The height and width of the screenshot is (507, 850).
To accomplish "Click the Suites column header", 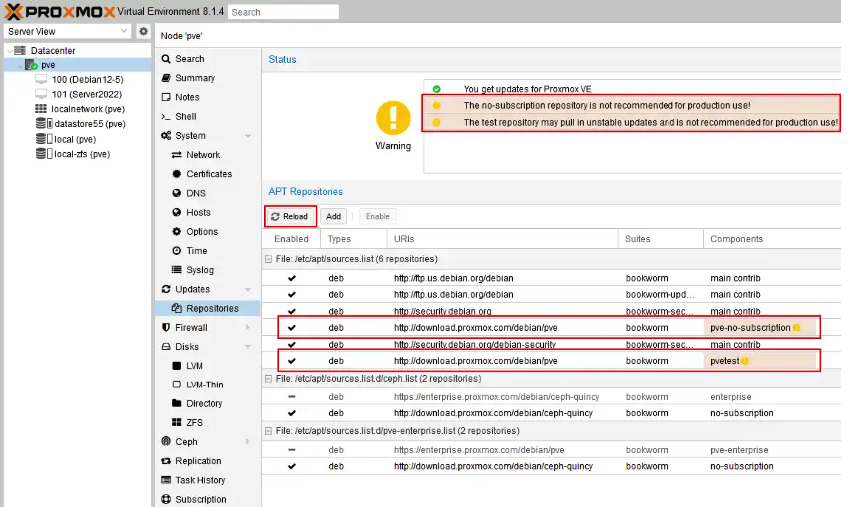I will tap(661, 239).
